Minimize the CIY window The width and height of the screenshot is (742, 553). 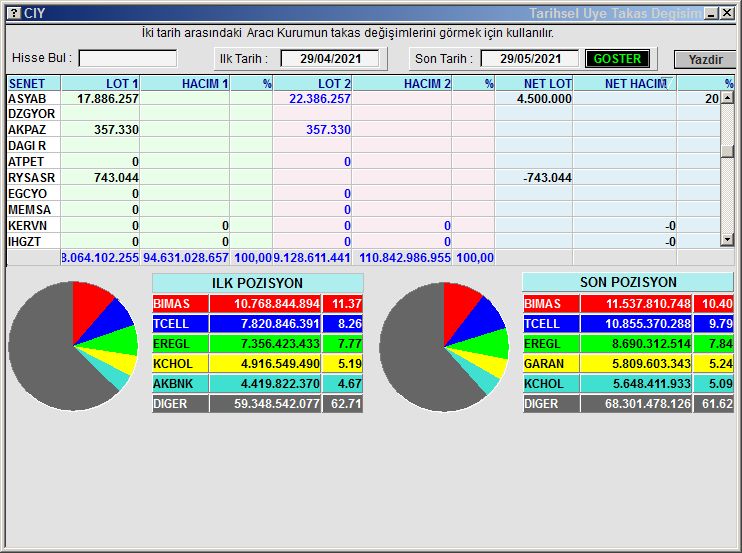pos(711,13)
